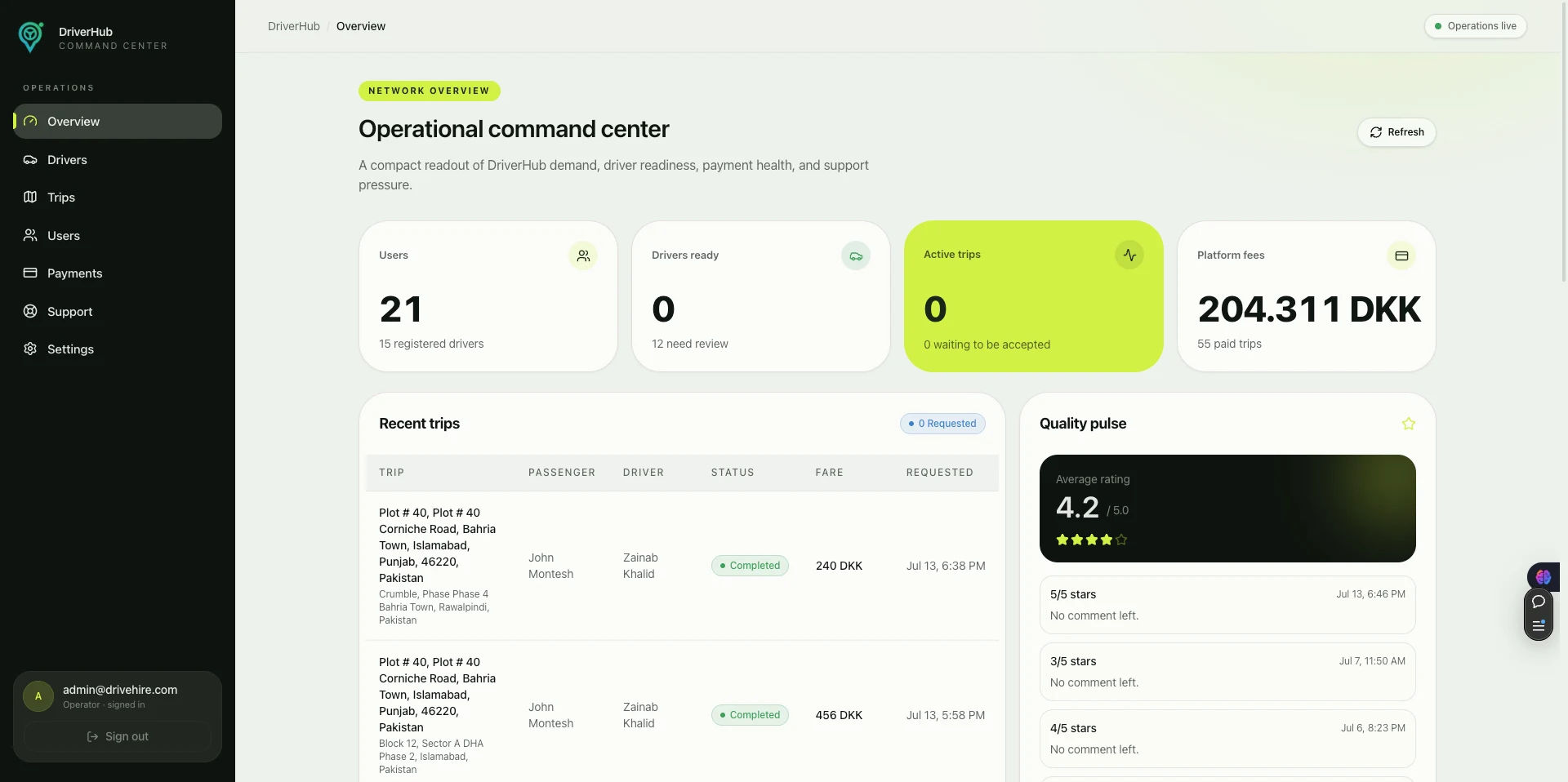Click the rating stars row
The image size is (1568, 782).
[x=1091, y=540]
